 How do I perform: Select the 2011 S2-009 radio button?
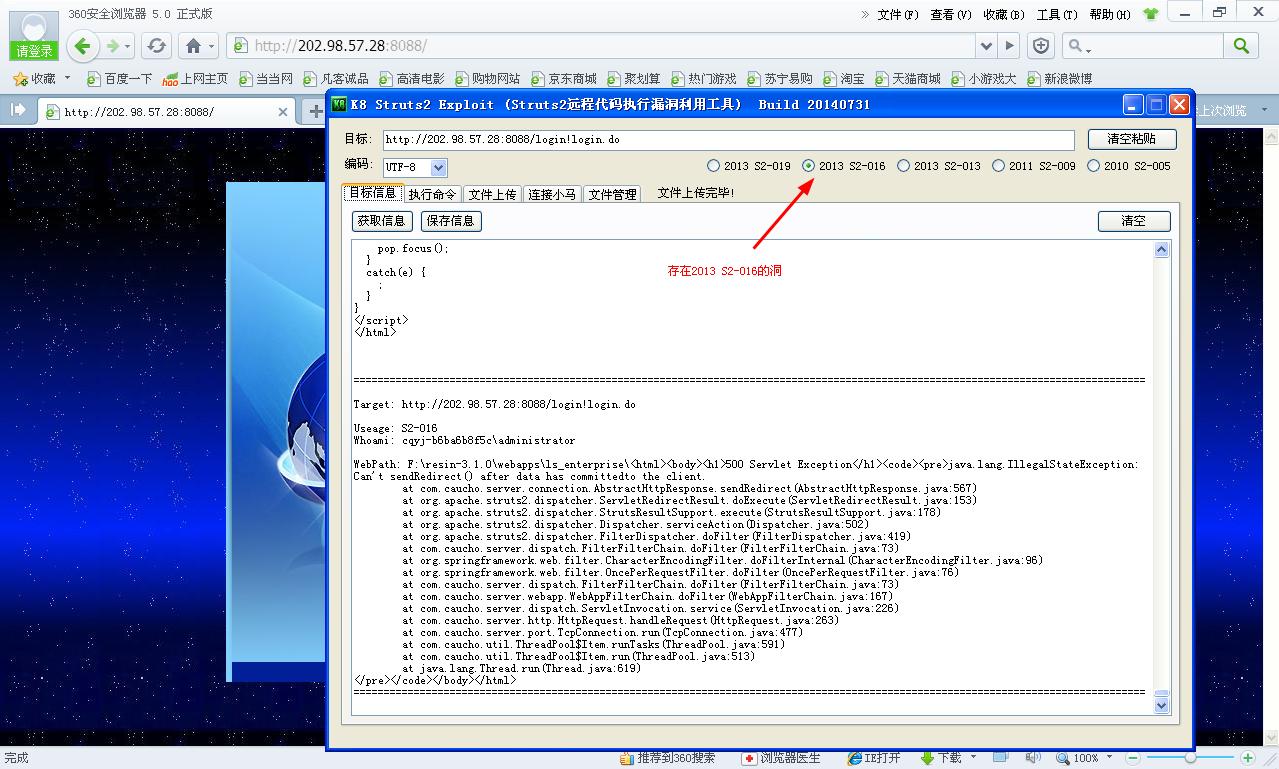point(998,166)
